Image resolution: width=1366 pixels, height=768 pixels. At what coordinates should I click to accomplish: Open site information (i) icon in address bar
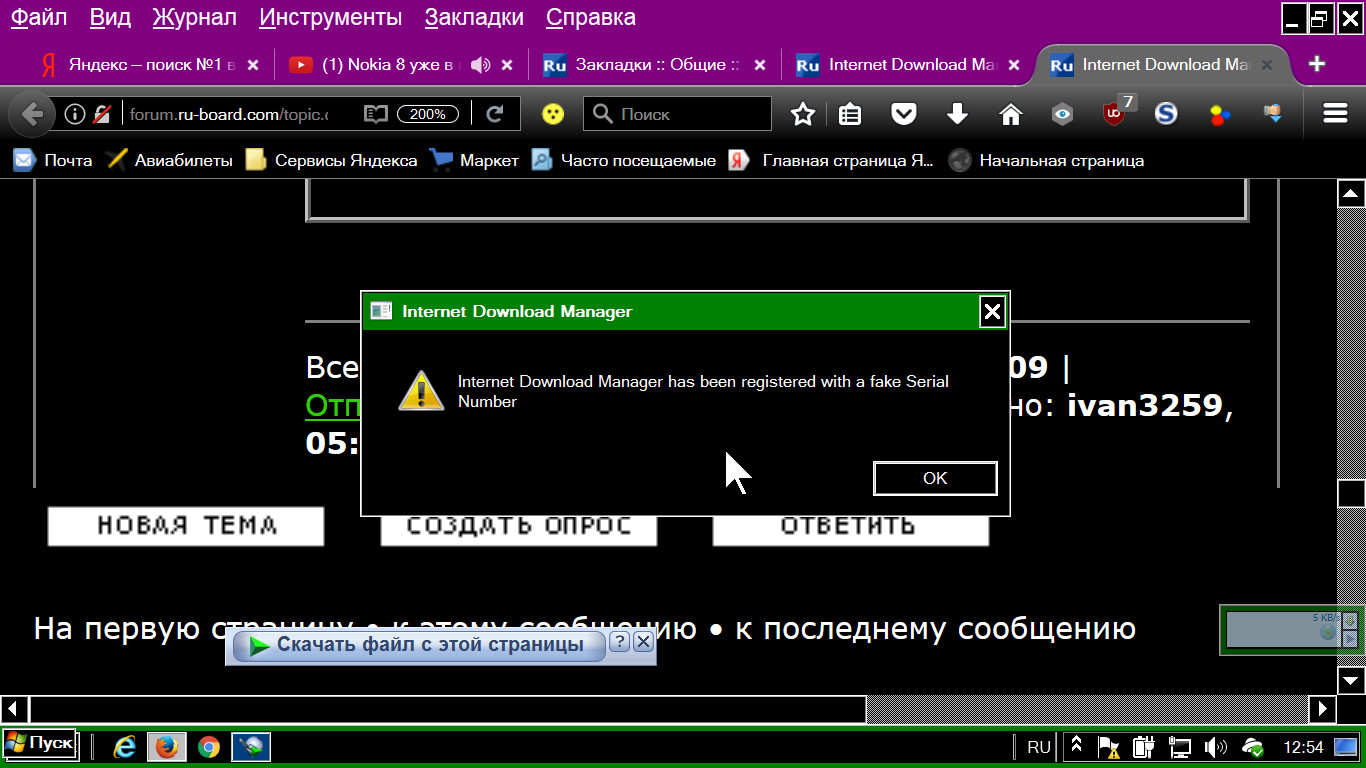74,114
